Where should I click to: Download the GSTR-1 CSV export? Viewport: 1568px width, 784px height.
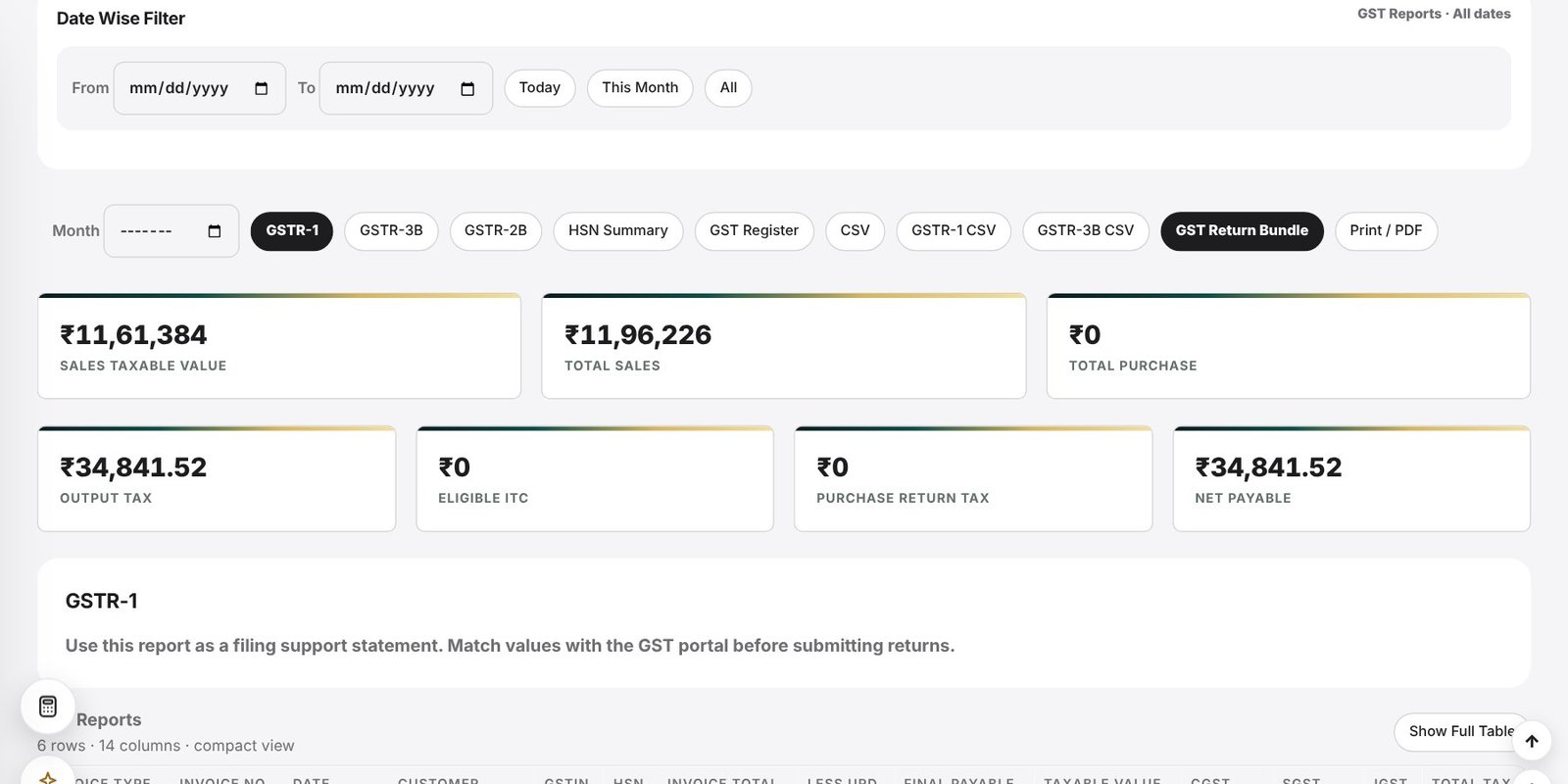click(954, 231)
